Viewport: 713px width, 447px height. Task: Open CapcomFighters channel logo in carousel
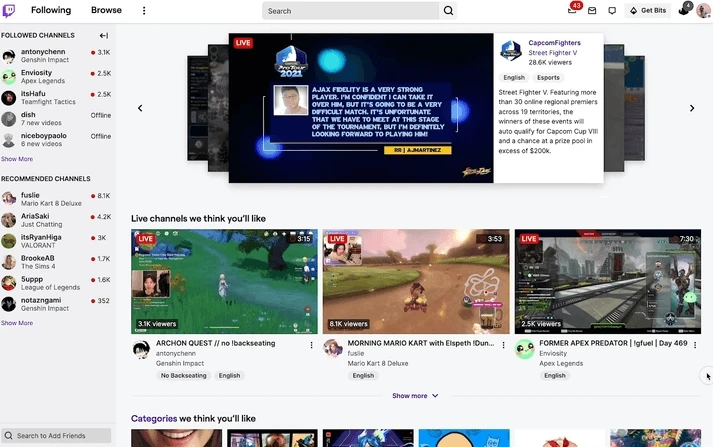pos(511,50)
